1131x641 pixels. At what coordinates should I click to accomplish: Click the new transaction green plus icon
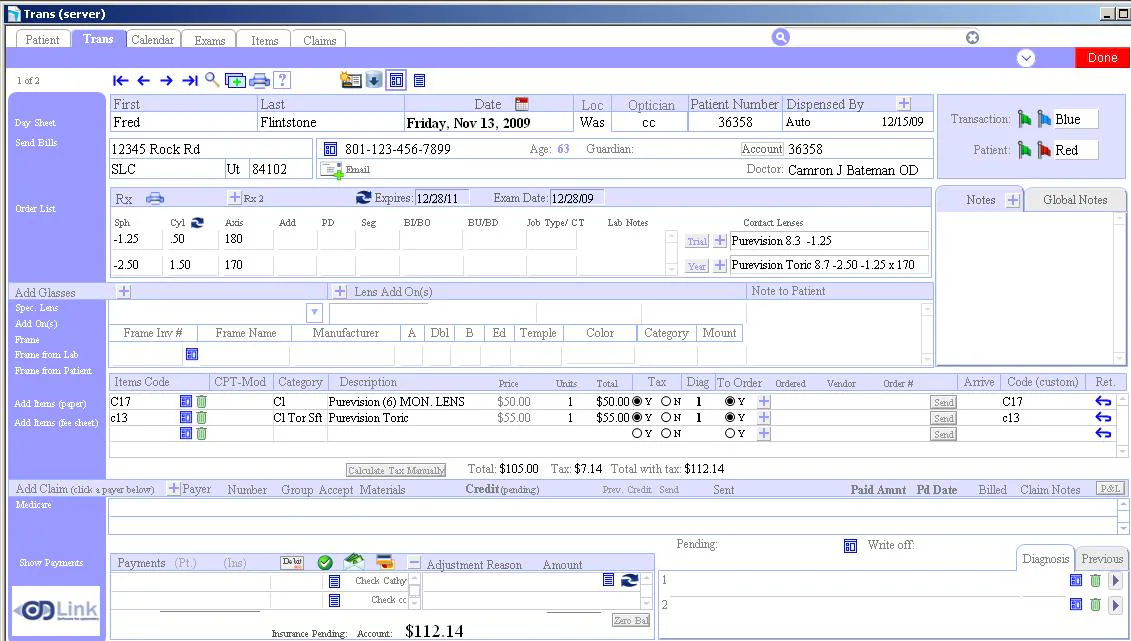(235, 81)
